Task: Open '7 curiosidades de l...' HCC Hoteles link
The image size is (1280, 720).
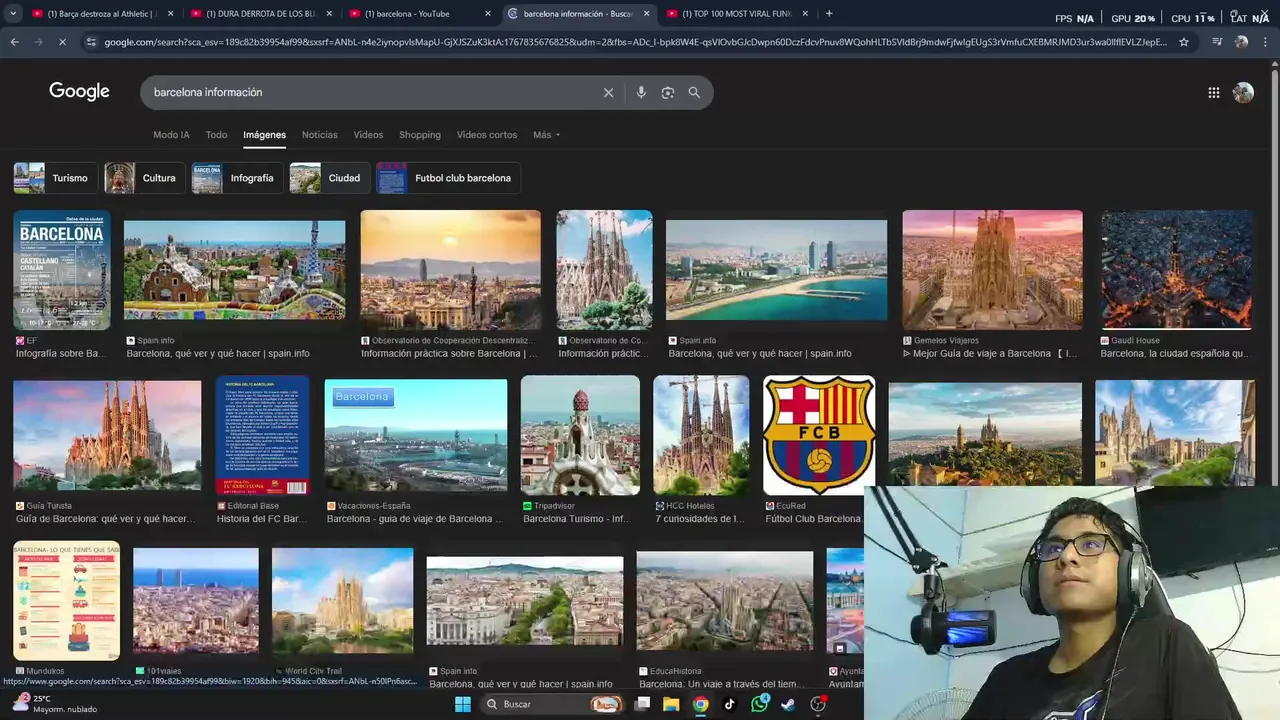Action: click(700, 519)
